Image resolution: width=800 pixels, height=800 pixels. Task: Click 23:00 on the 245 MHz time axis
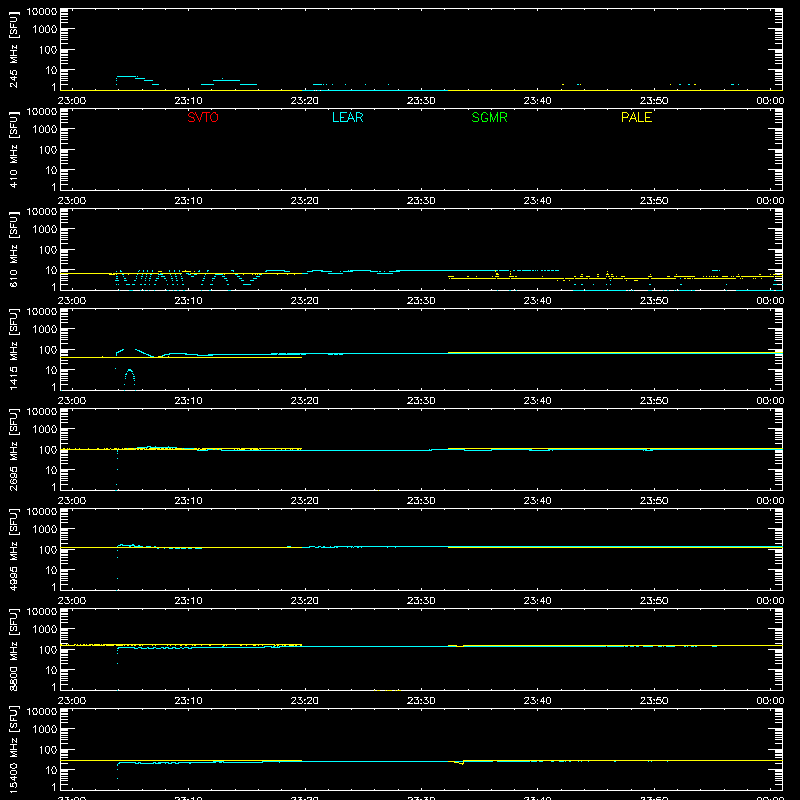(x=71, y=101)
